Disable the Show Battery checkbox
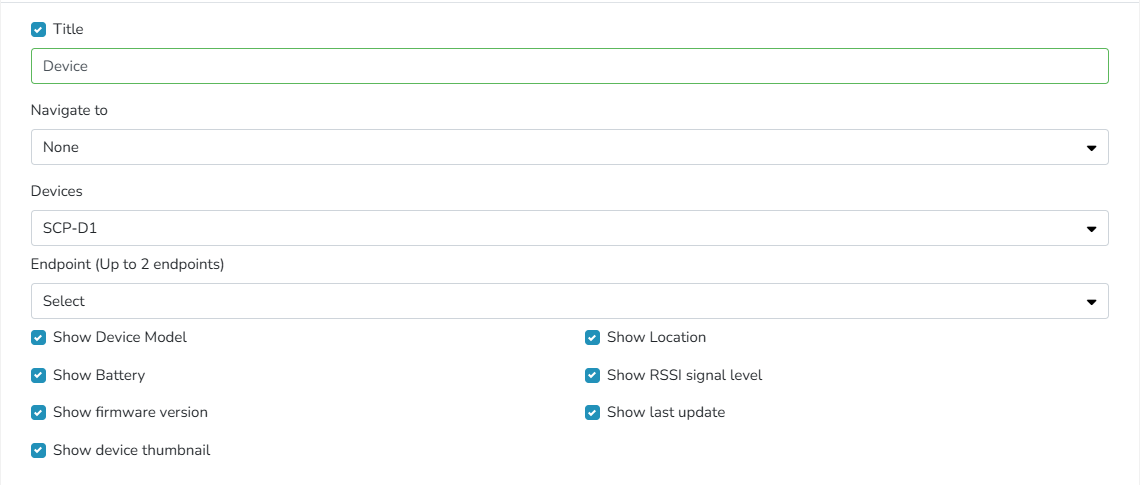This screenshot has width=1140, height=485. (38, 376)
